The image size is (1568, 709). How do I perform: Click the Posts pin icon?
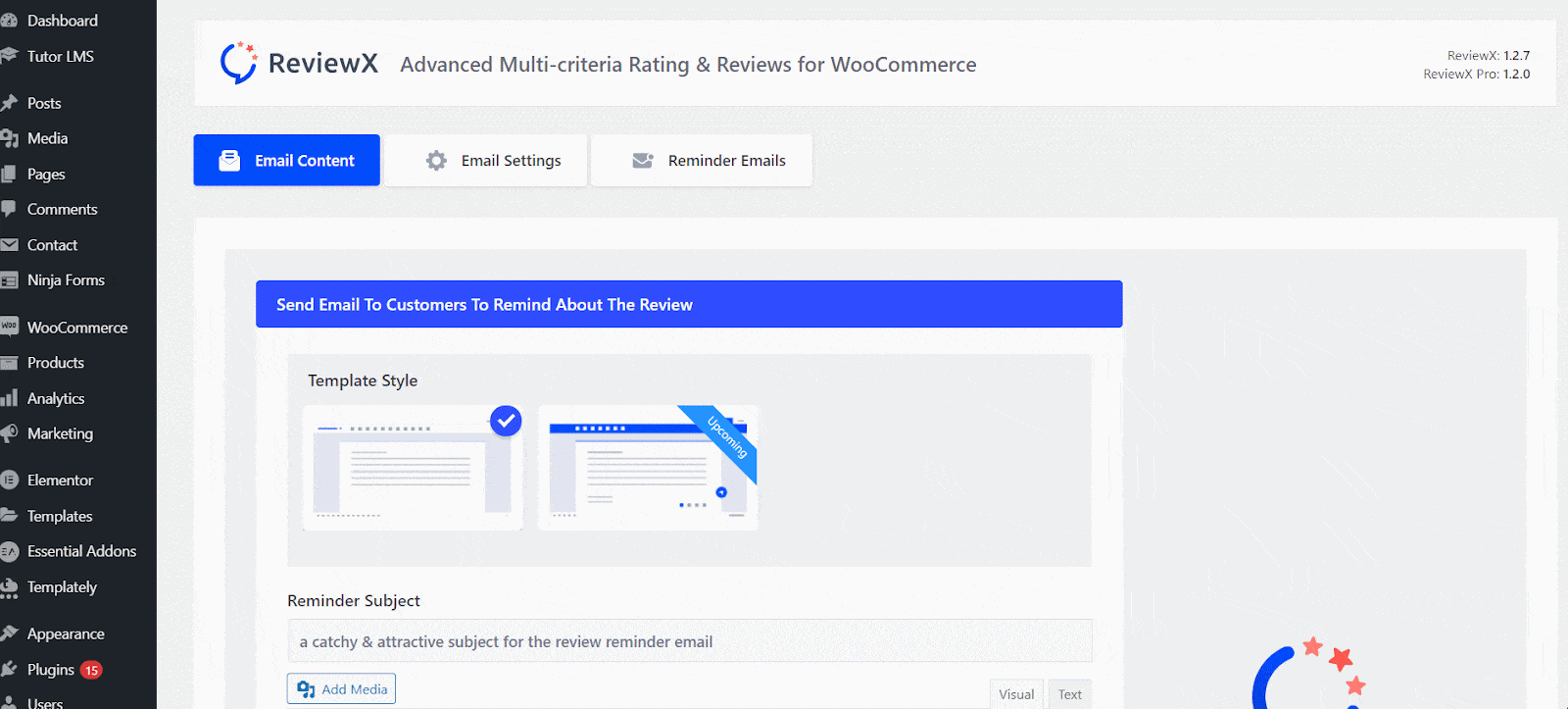tap(10, 103)
